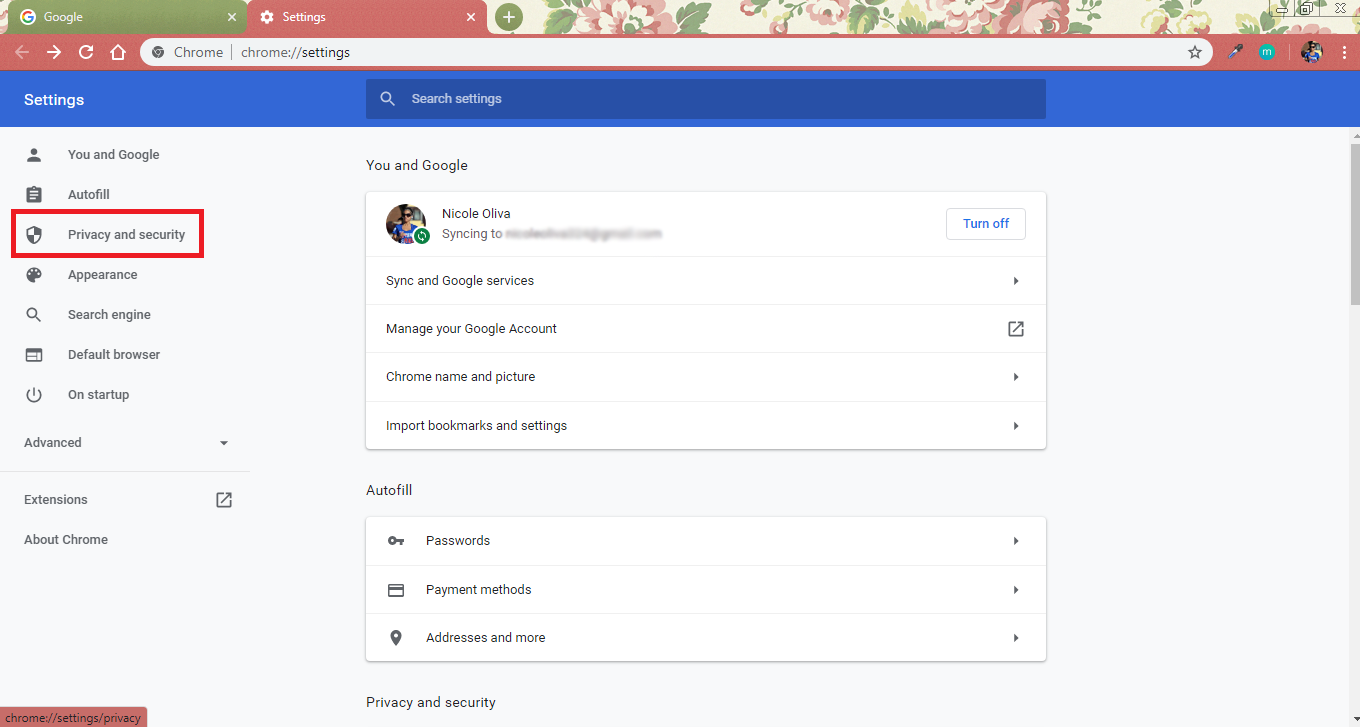The height and width of the screenshot is (727, 1360).
Task: Open Autofill in the sidebar
Action: (x=89, y=195)
